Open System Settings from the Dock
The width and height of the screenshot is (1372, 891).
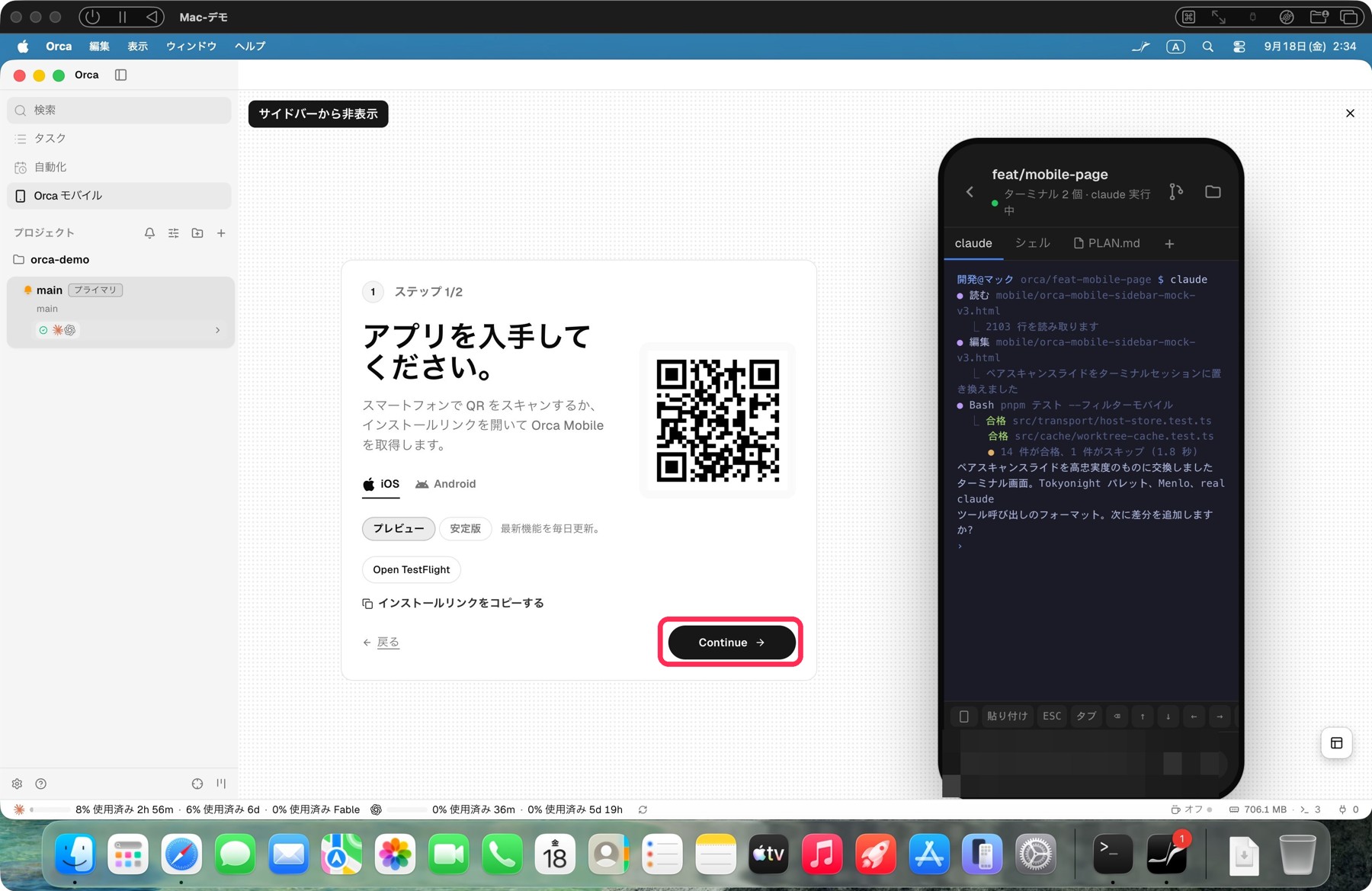(x=1036, y=855)
